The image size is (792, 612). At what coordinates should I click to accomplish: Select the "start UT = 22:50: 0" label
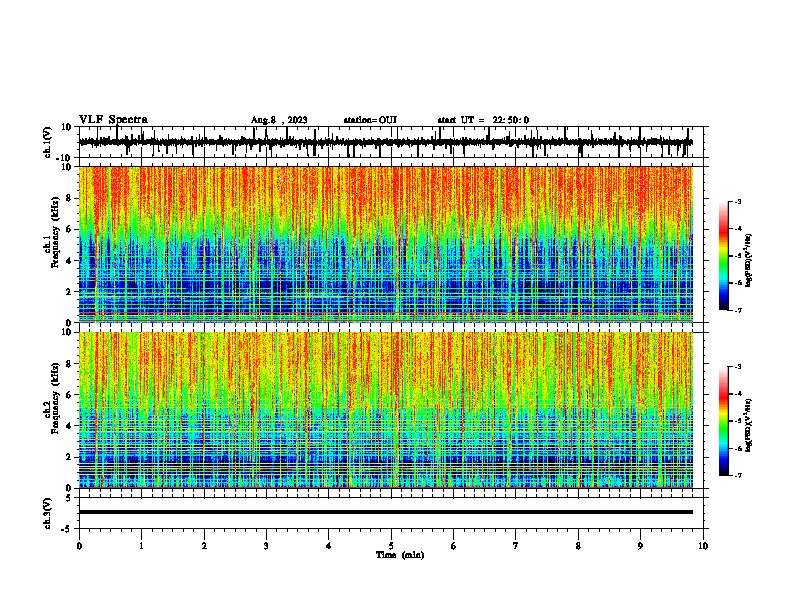(483, 120)
